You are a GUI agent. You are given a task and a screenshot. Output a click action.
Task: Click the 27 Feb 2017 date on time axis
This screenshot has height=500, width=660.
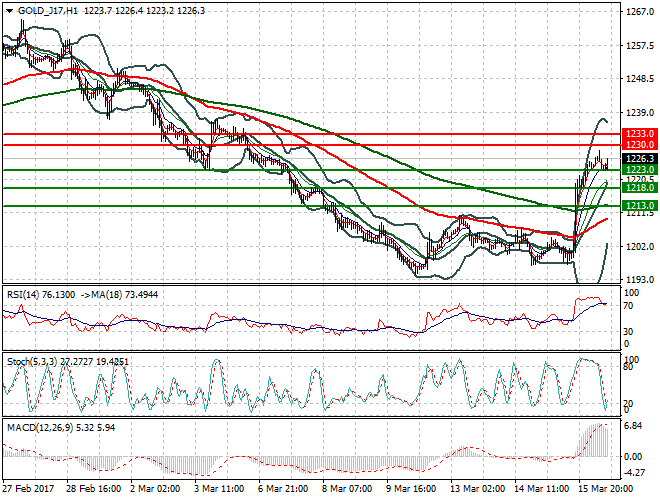(x=29, y=490)
